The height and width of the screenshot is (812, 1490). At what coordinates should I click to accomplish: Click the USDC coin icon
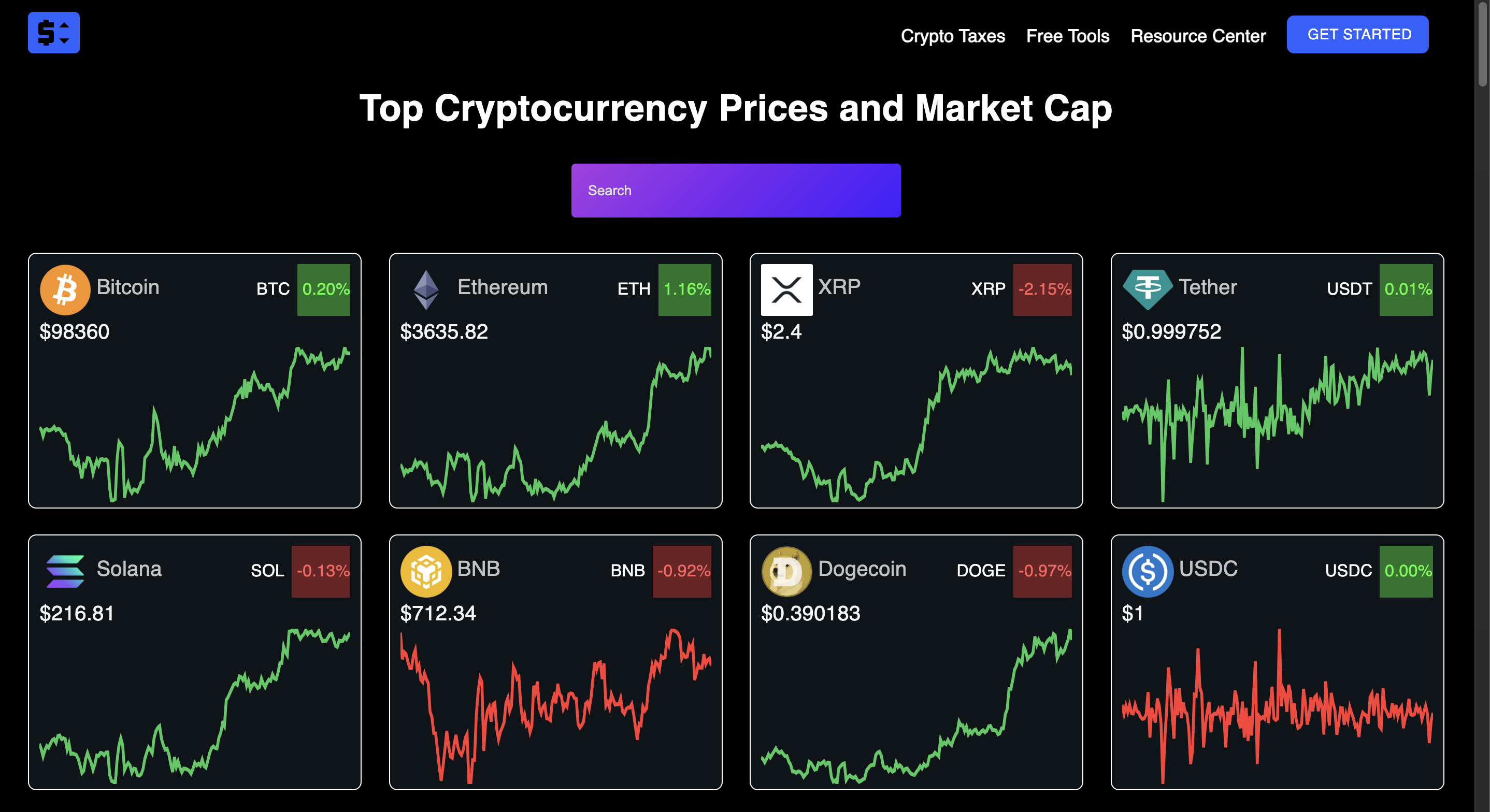(1147, 571)
